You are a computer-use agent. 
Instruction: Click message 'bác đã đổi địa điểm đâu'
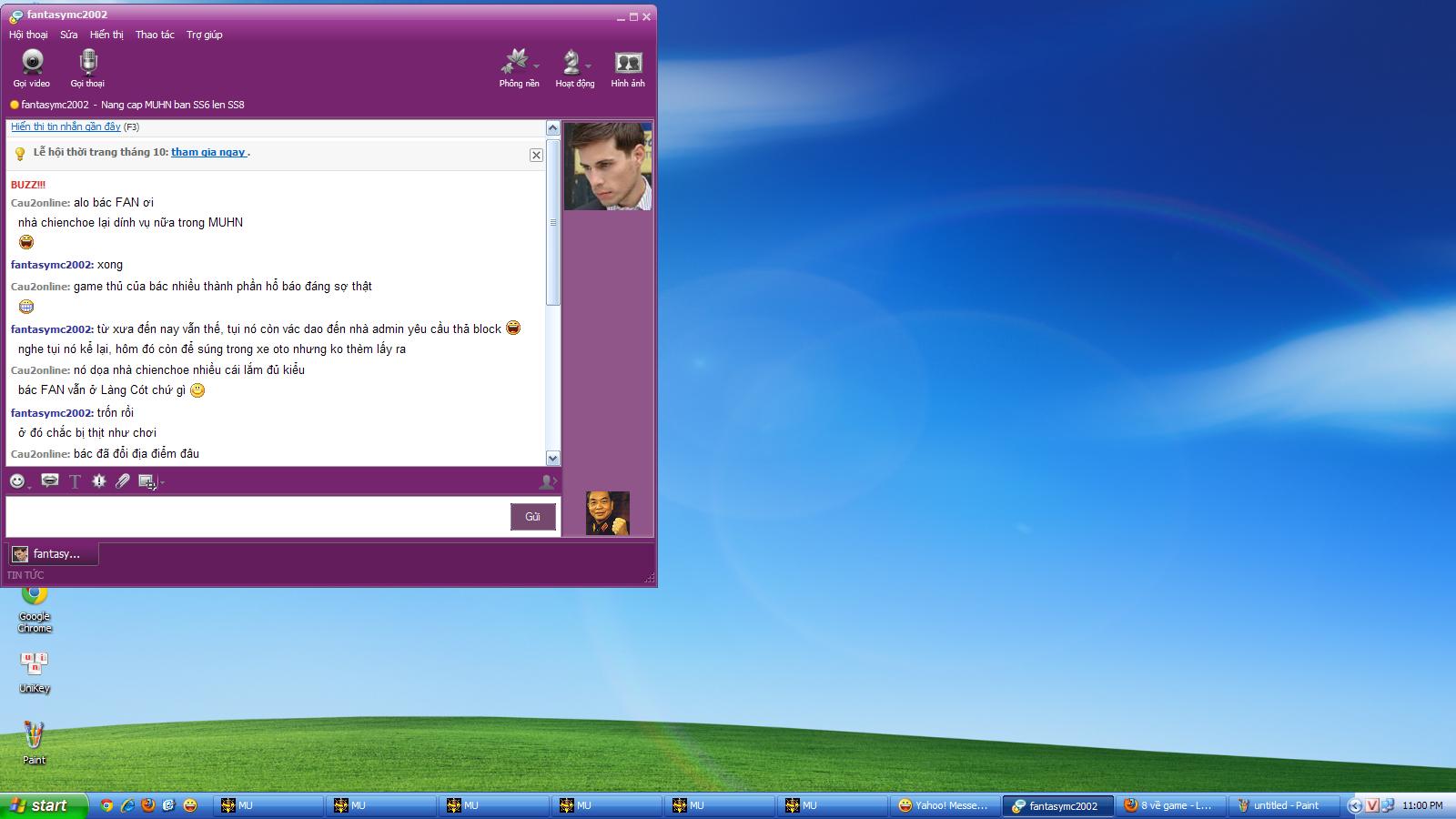[136, 453]
